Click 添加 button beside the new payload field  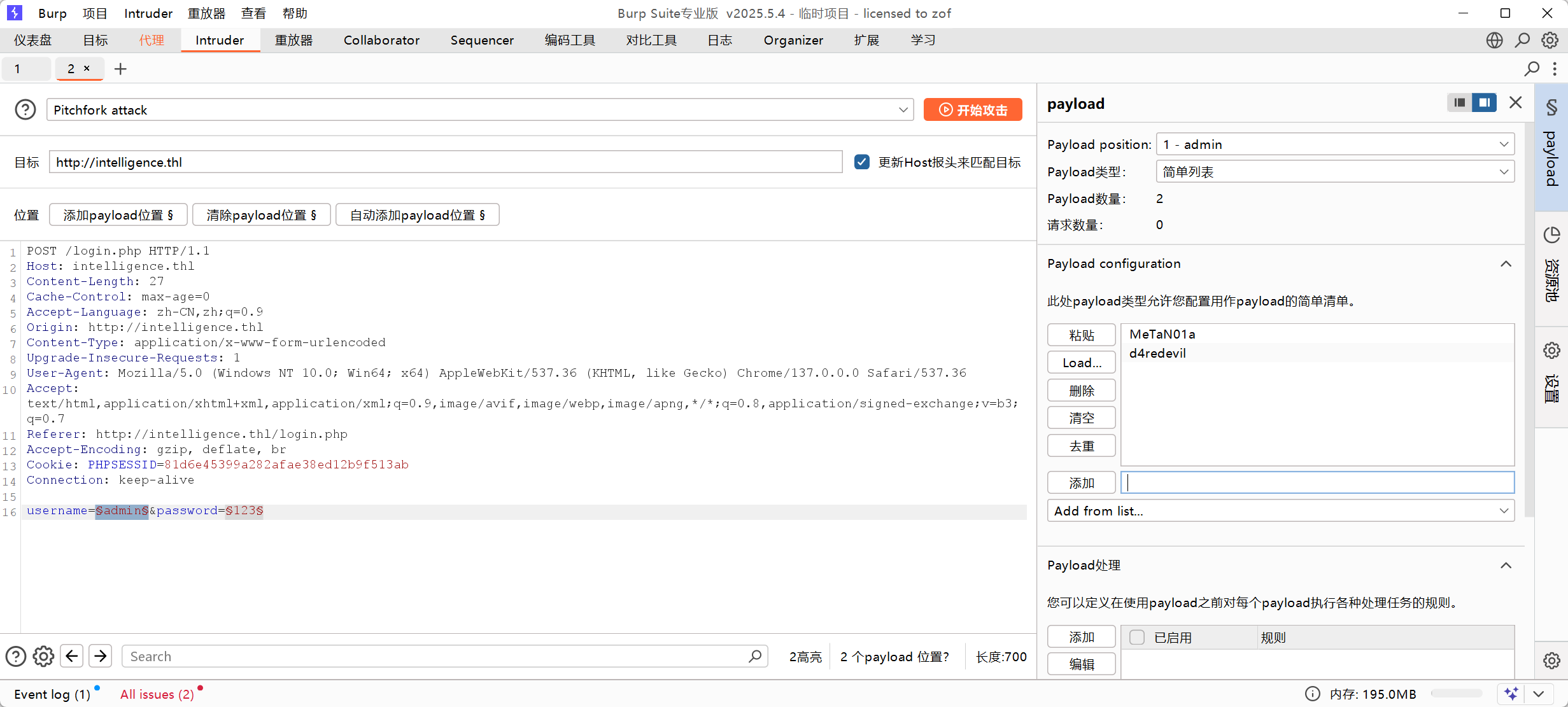point(1081,483)
